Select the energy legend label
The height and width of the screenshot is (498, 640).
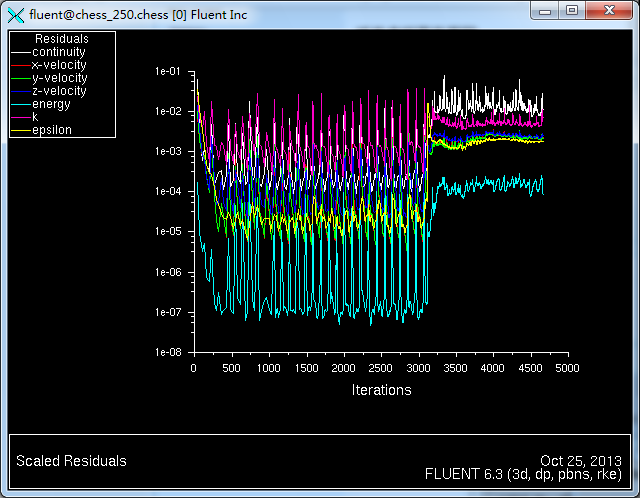pyautogui.click(x=51, y=104)
